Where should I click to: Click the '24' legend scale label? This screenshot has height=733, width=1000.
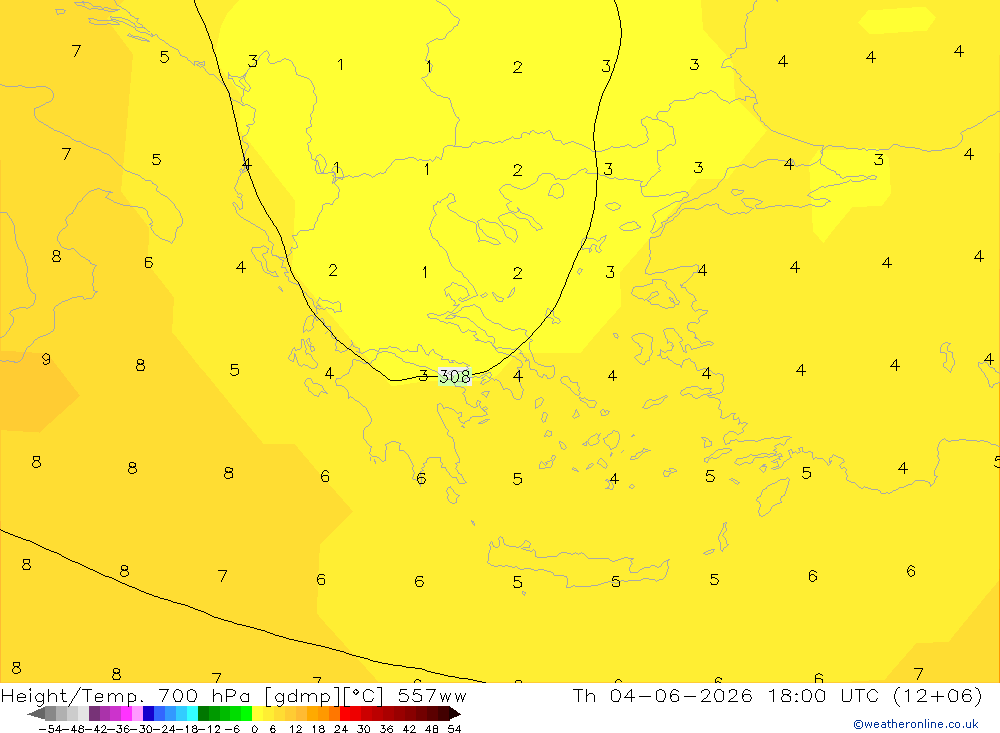(x=341, y=729)
